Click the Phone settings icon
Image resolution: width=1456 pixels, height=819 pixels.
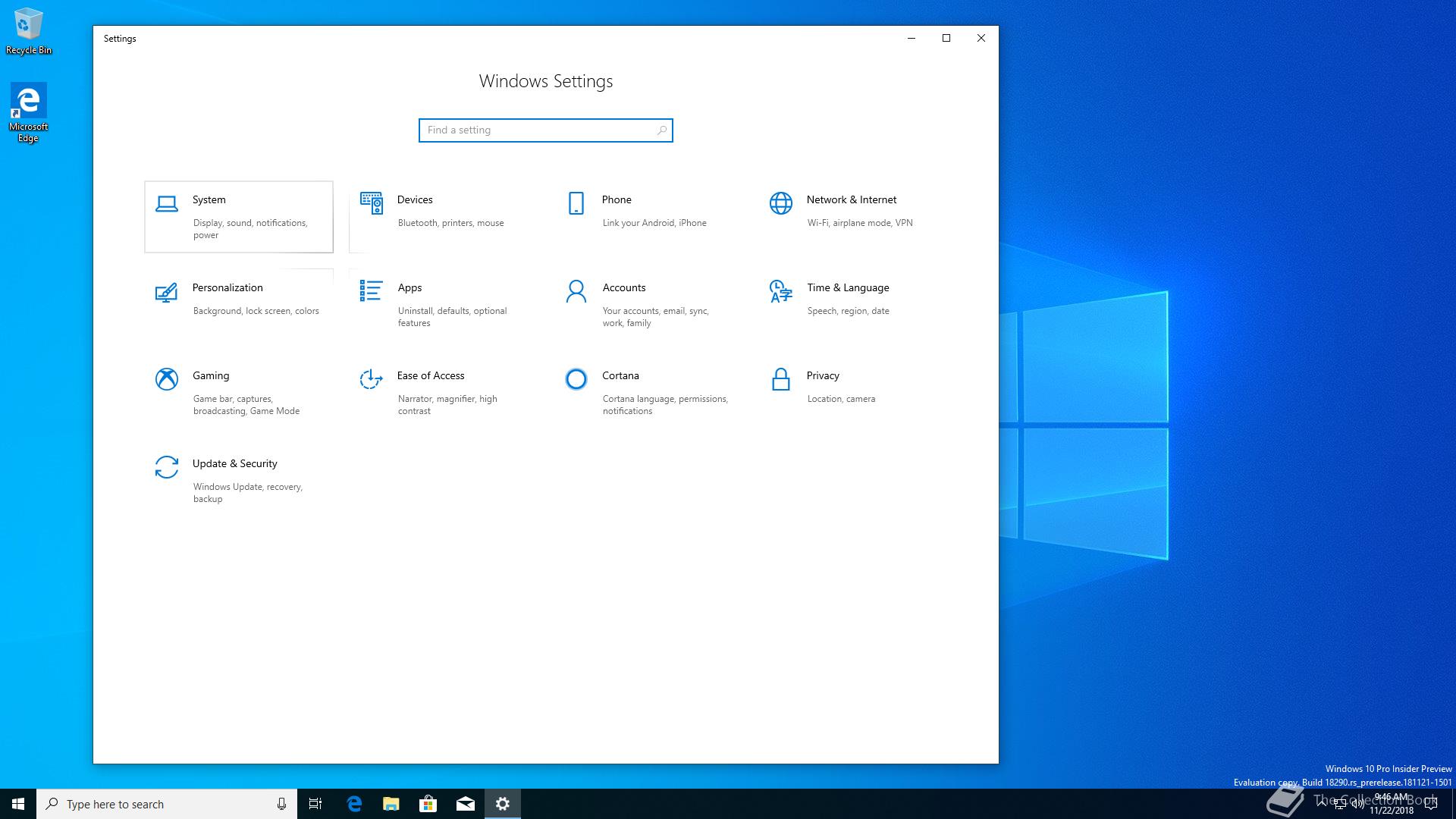click(576, 203)
